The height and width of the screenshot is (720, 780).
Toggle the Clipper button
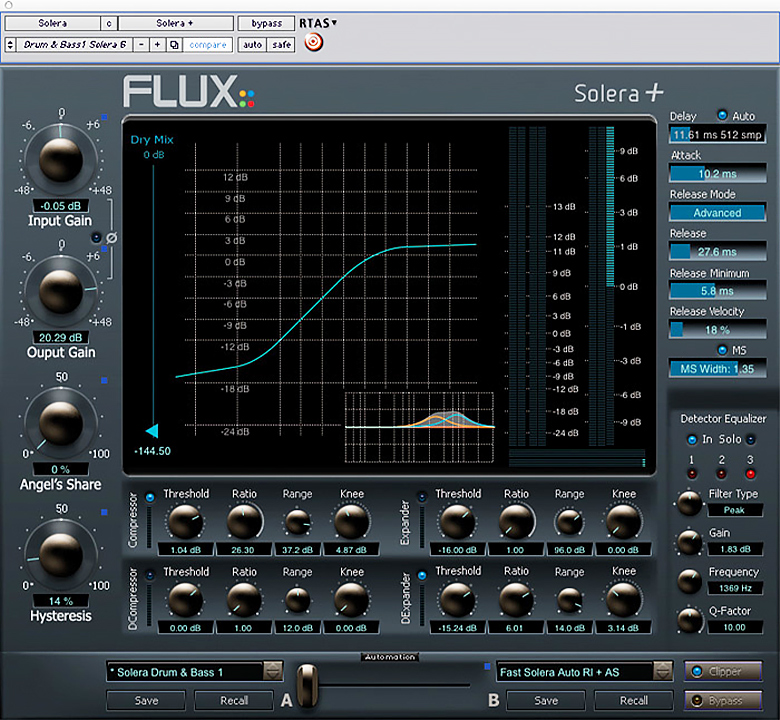pyautogui.click(x=722, y=671)
